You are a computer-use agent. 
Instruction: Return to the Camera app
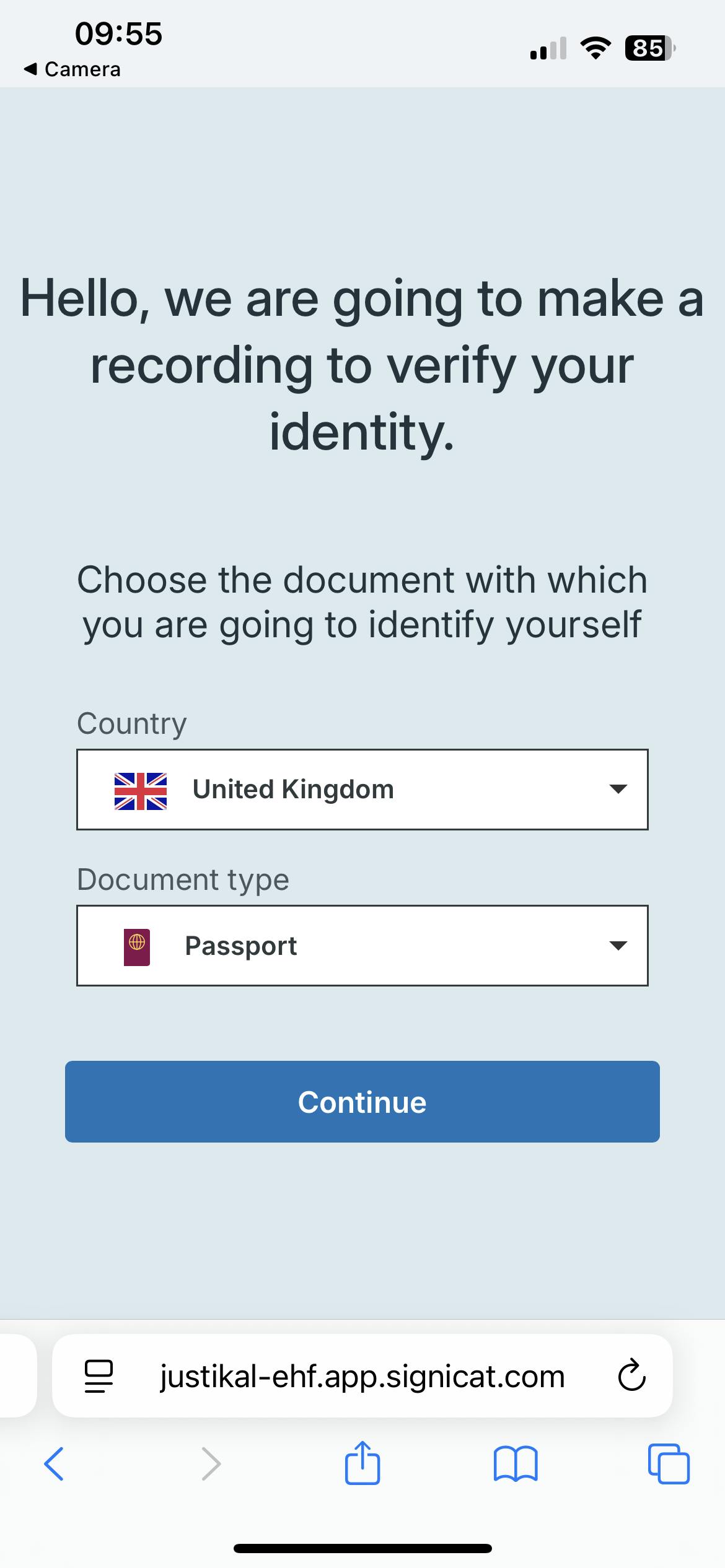(72, 69)
